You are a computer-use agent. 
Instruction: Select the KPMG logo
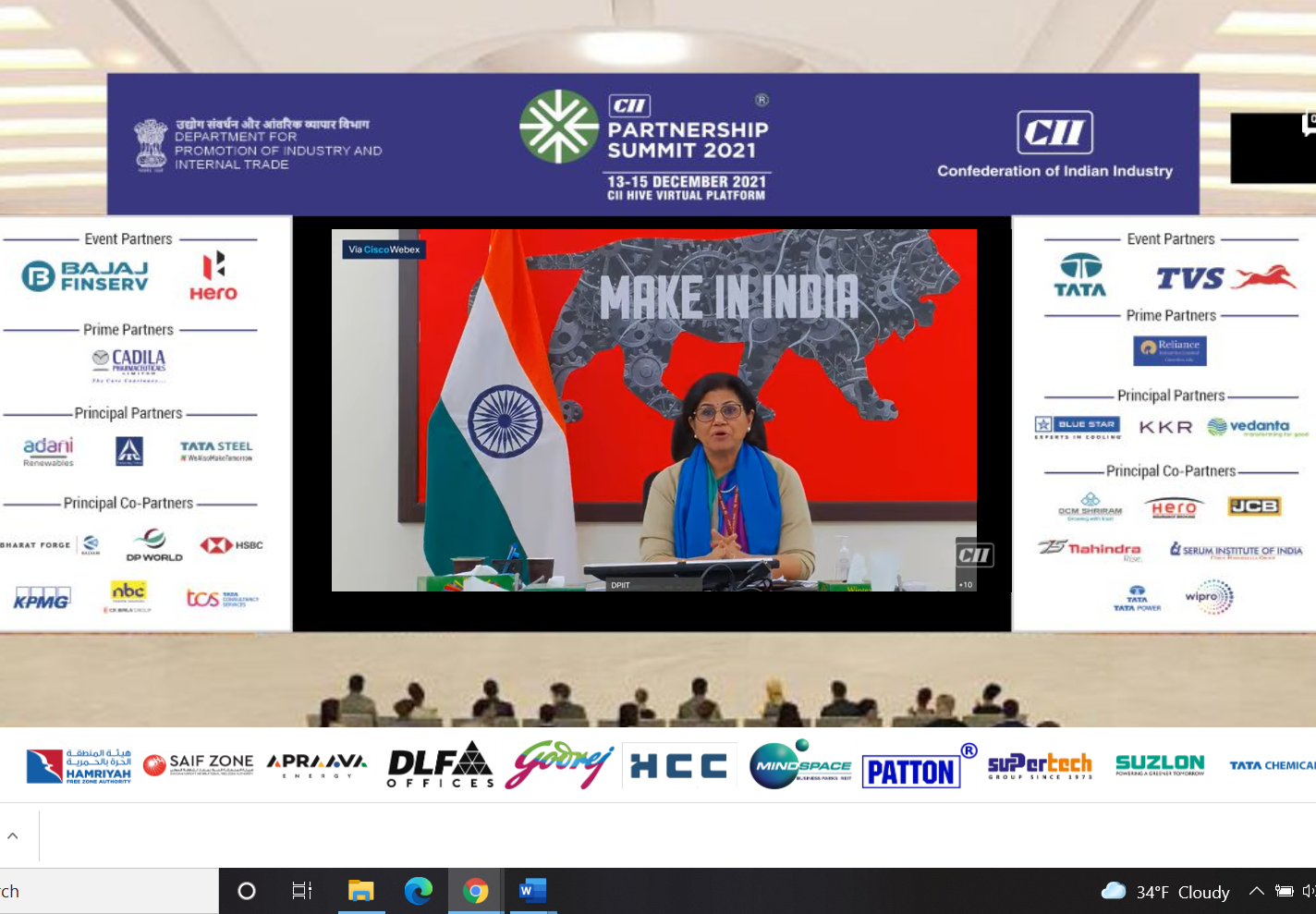coord(42,599)
